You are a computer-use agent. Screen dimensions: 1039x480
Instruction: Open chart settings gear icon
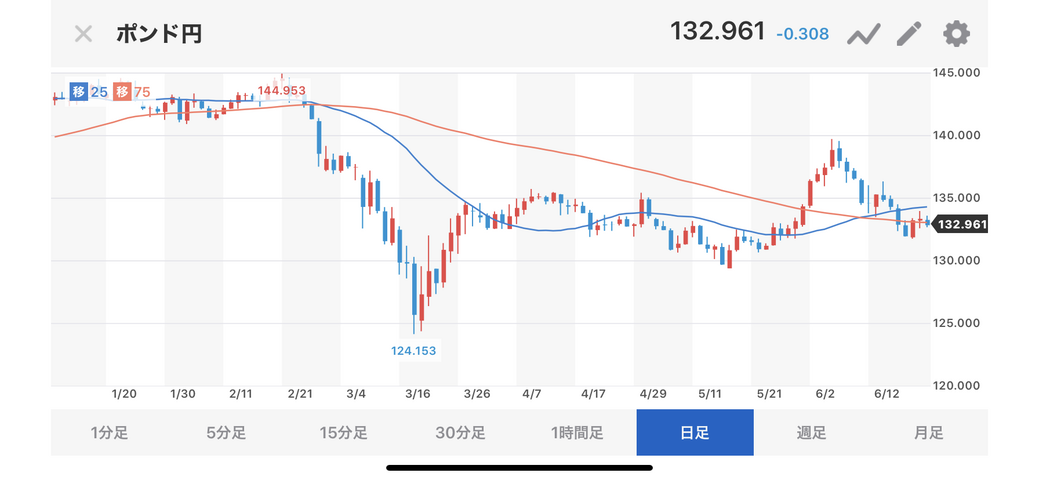click(x=957, y=34)
